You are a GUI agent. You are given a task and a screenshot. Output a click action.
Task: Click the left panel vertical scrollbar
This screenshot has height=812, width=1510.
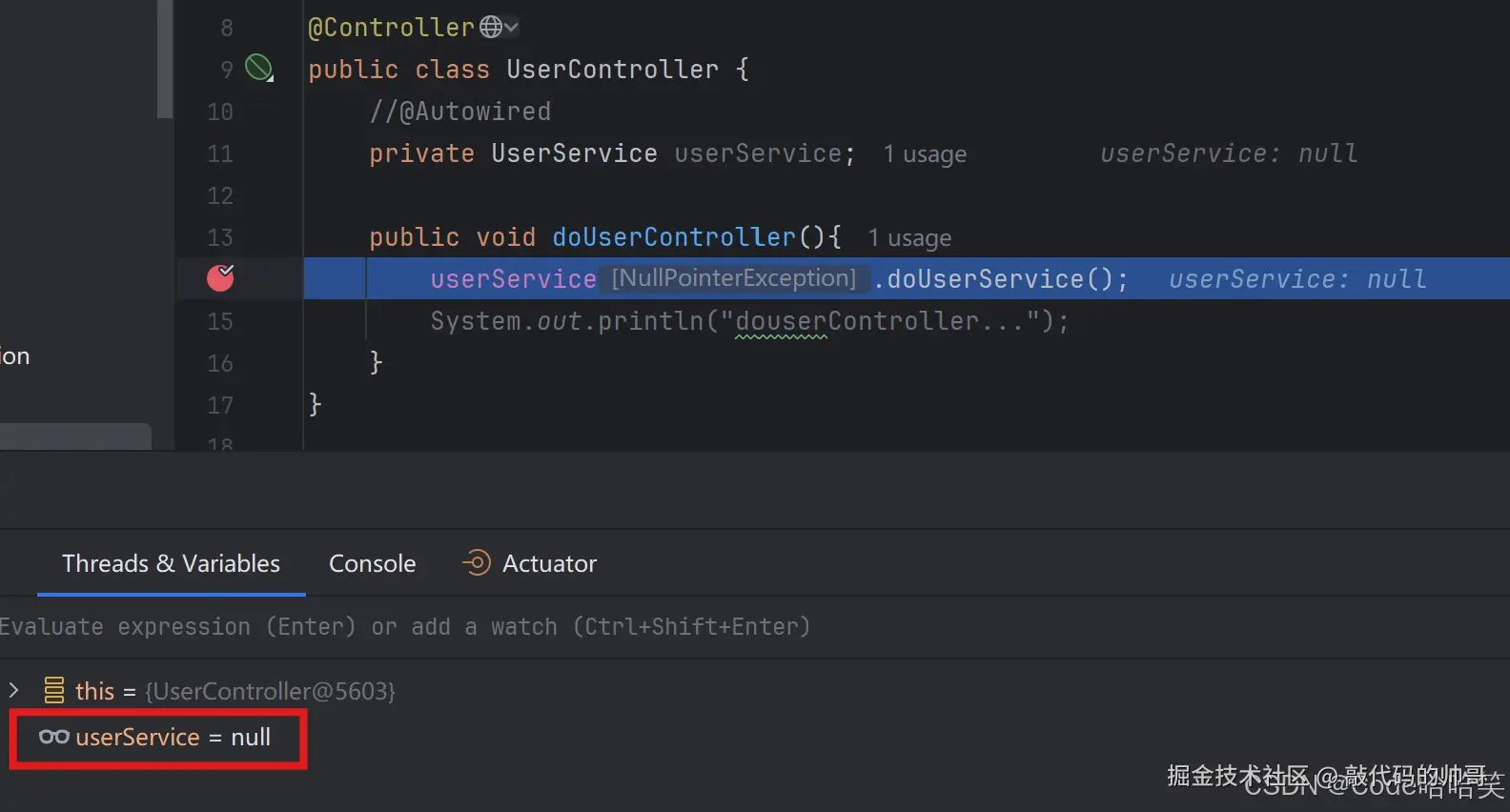[165, 59]
